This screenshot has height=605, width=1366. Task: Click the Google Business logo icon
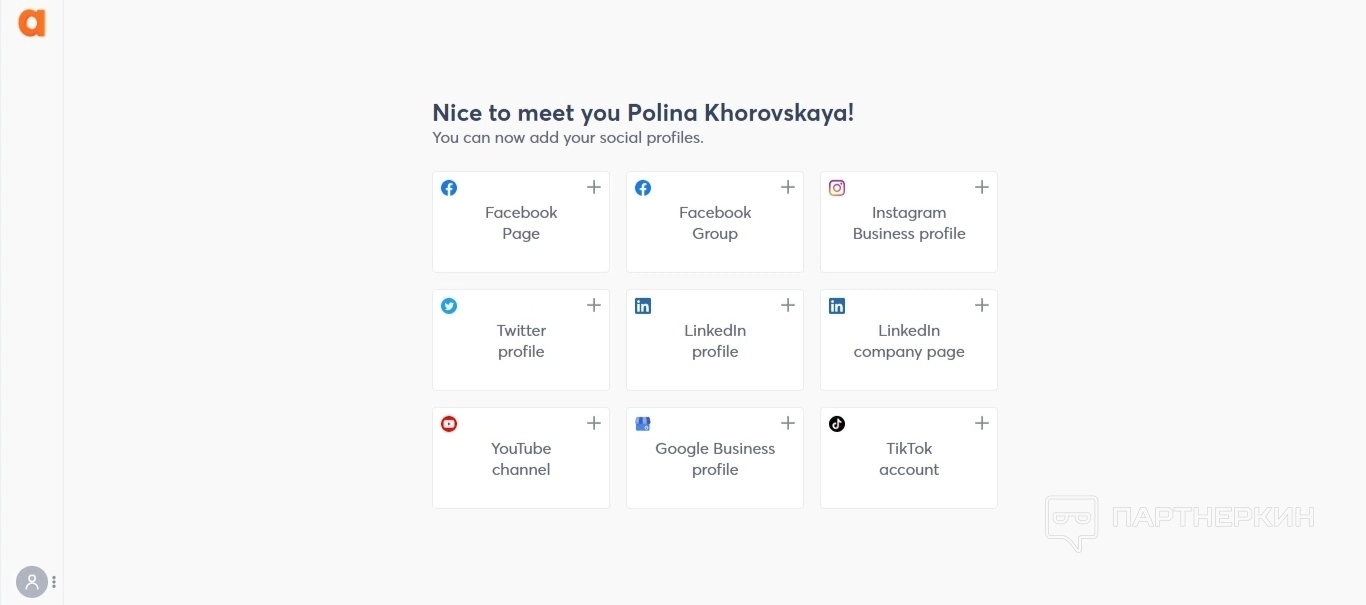point(643,424)
